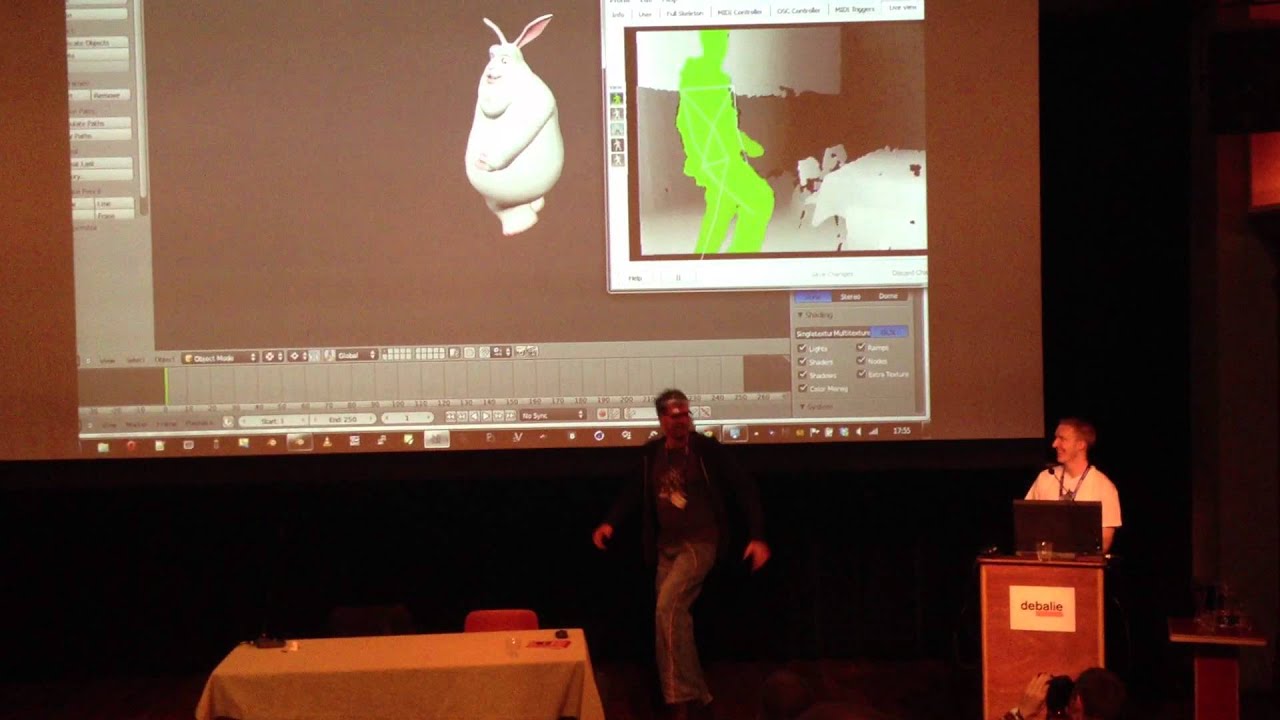
Task: Click the Discard Changes button
Action: pos(909,273)
